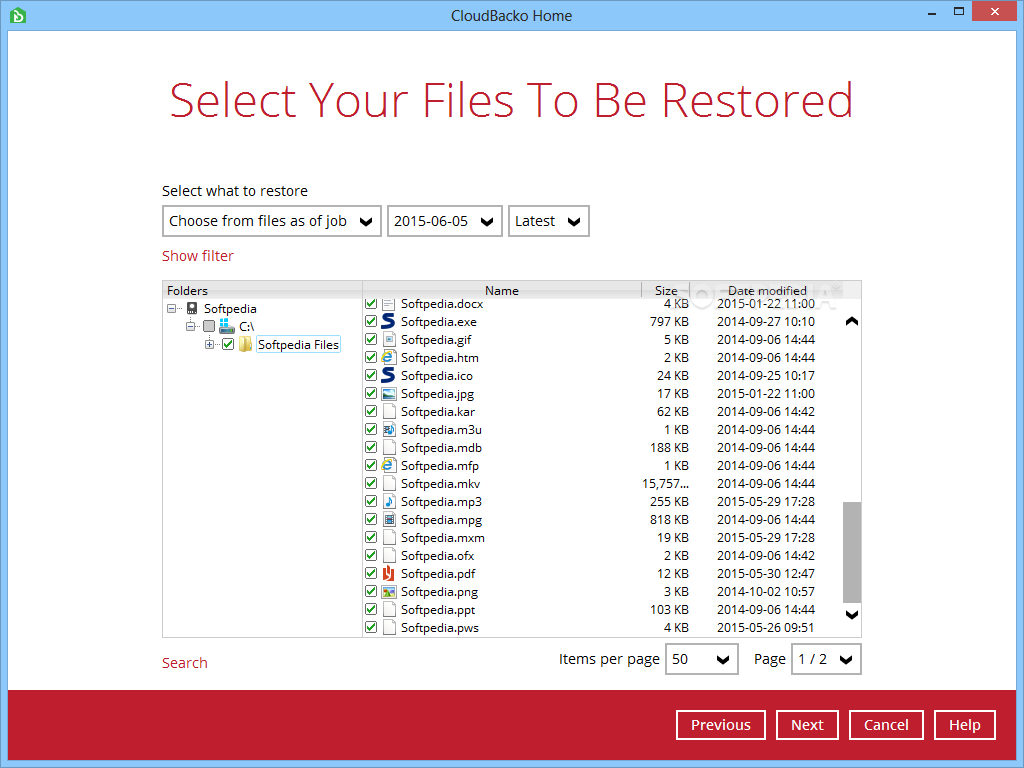Screen dimensions: 1024x768
Task: Click the scroll down arrow in file list
Action: pyautogui.click(x=852, y=615)
